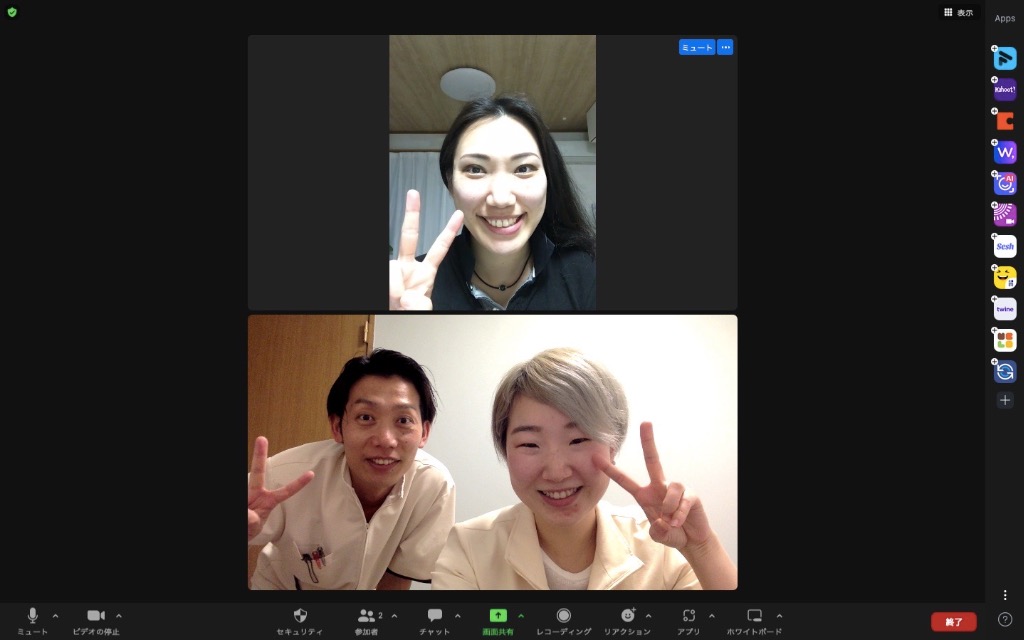This screenshot has width=1024, height=640.
Task: Open reactions (リアクション) smiley icon
Action: tap(627, 616)
